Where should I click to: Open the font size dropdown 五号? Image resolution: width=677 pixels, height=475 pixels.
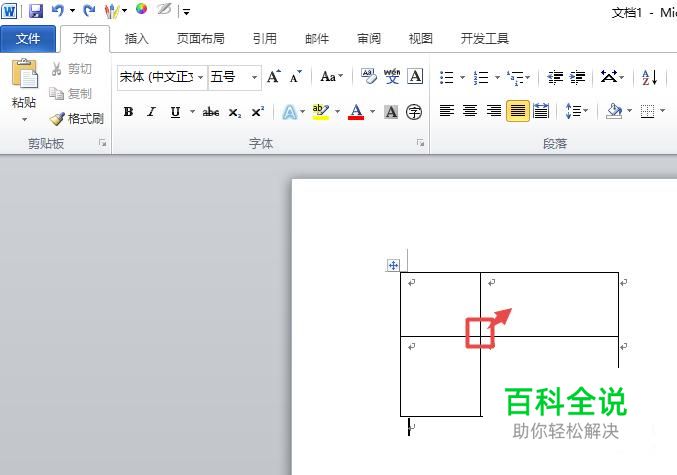(254, 78)
